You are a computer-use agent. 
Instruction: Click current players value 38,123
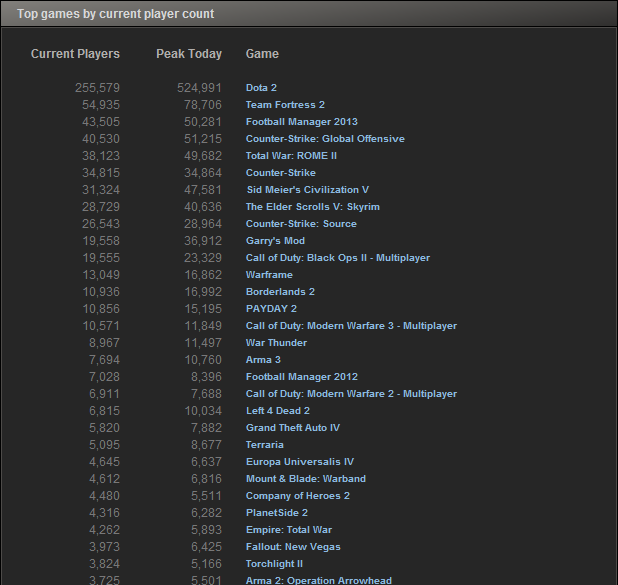[101, 156]
